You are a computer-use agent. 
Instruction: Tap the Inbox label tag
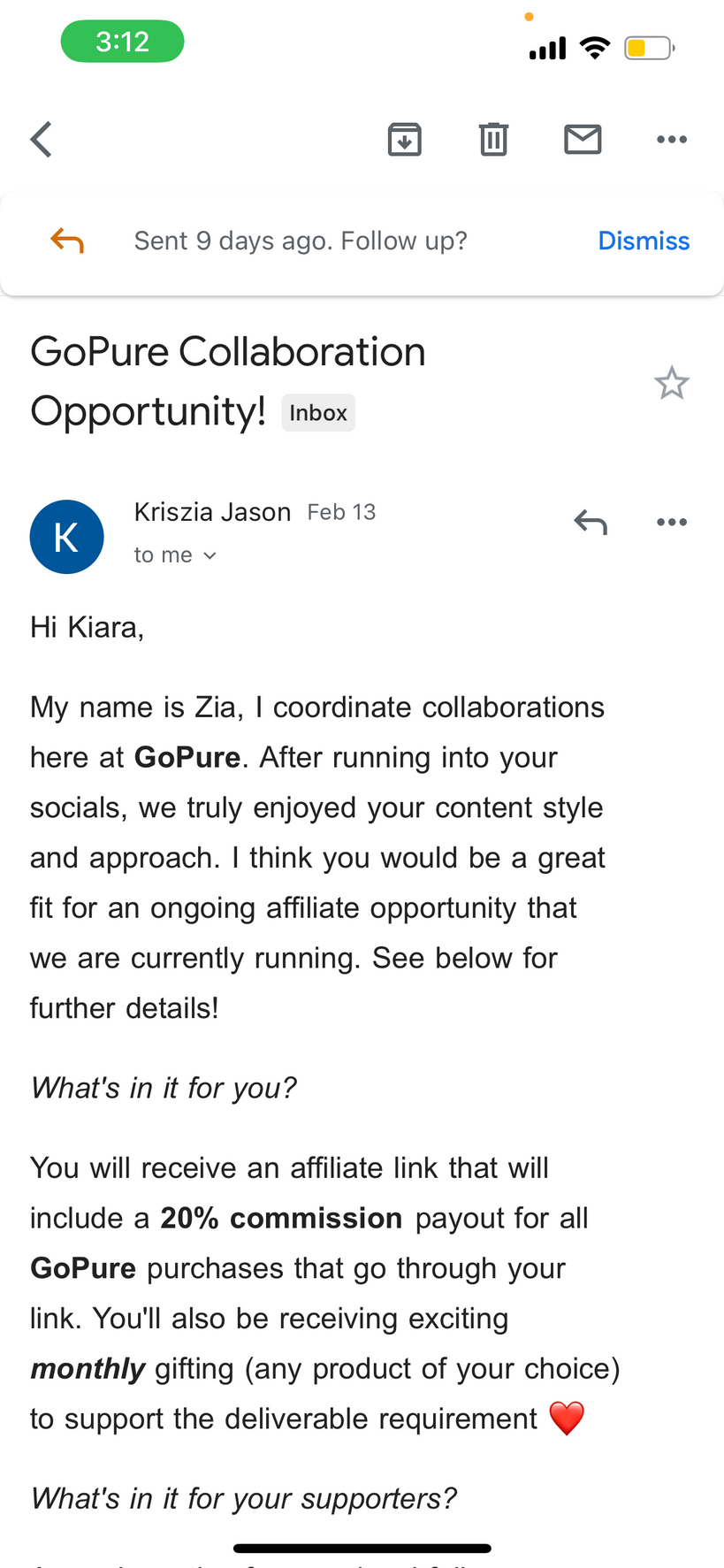tap(318, 413)
